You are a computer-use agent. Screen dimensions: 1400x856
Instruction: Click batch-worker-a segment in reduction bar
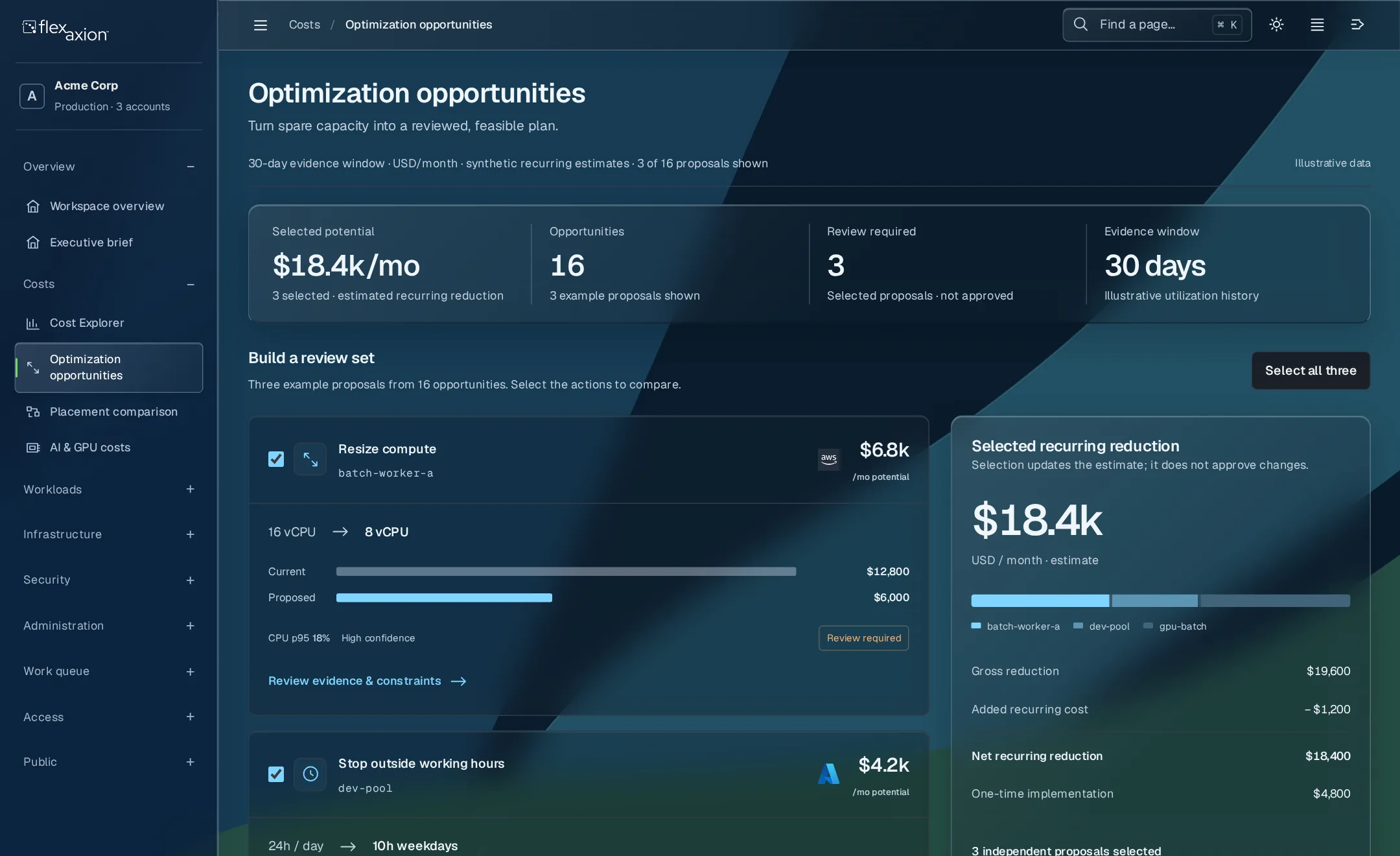(x=1040, y=600)
